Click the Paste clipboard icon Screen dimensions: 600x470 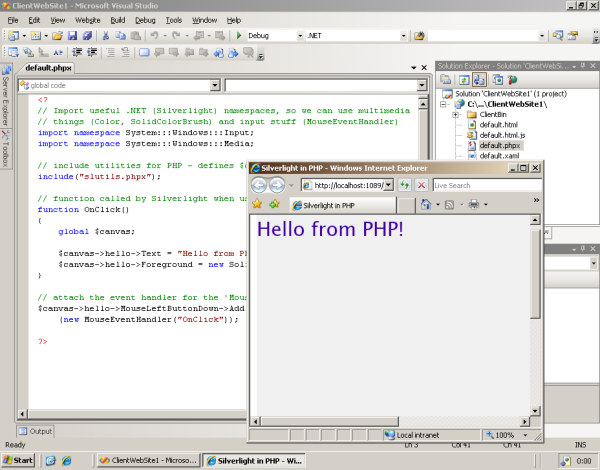pos(135,36)
